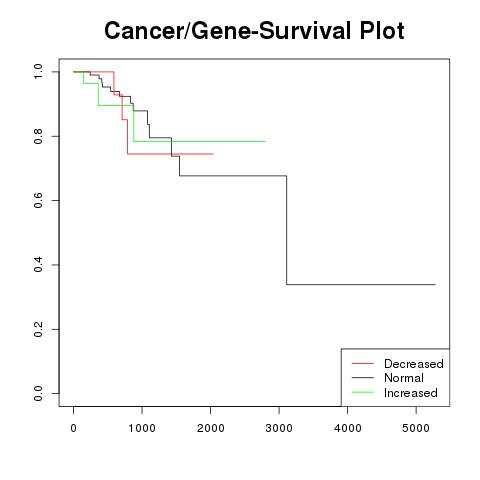Image resolution: width=480 pixels, height=480 pixels.
Task: Select the Increased legend label
Action: click(x=411, y=393)
